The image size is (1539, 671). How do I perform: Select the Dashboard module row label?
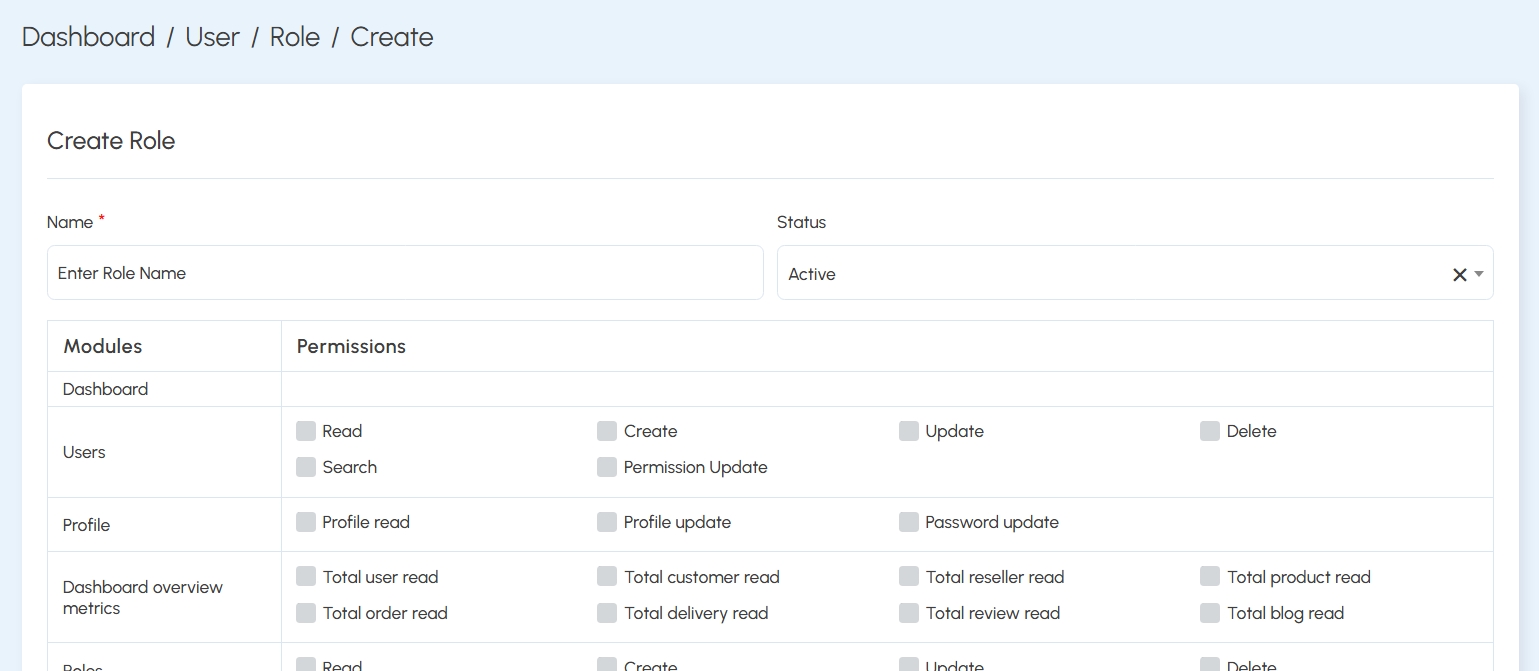point(105,389)
